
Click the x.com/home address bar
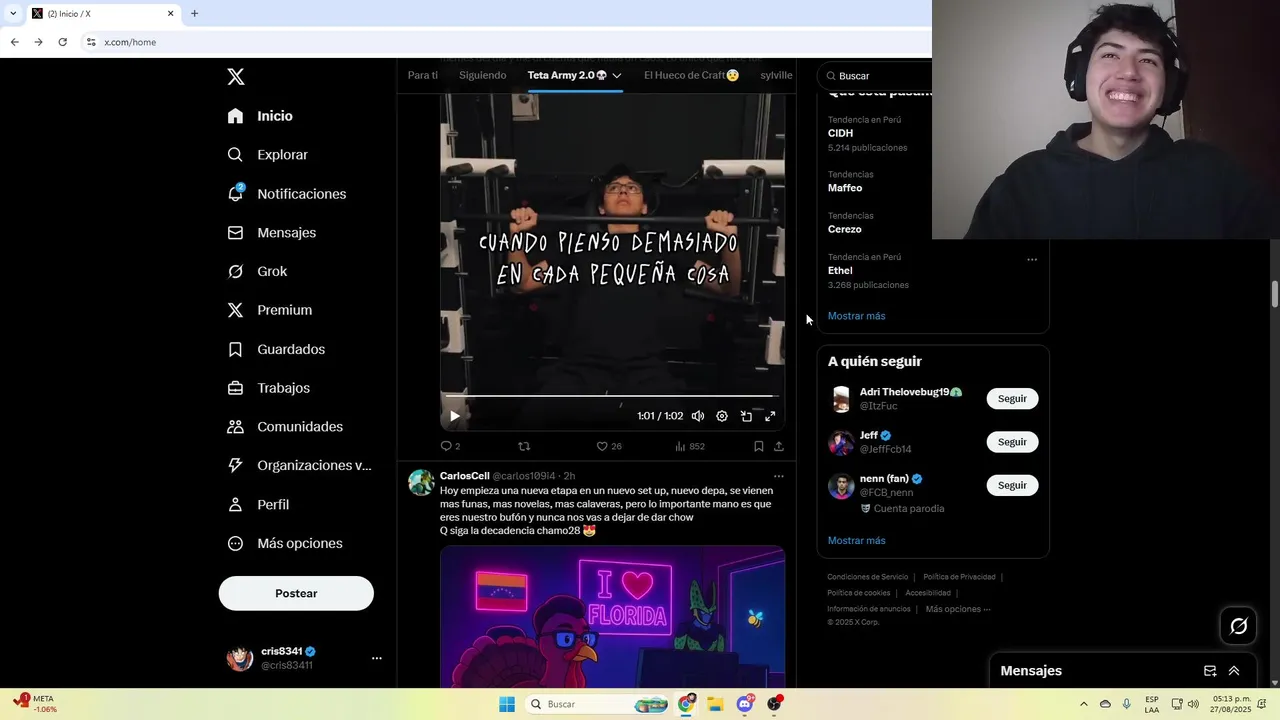point(130,42)
